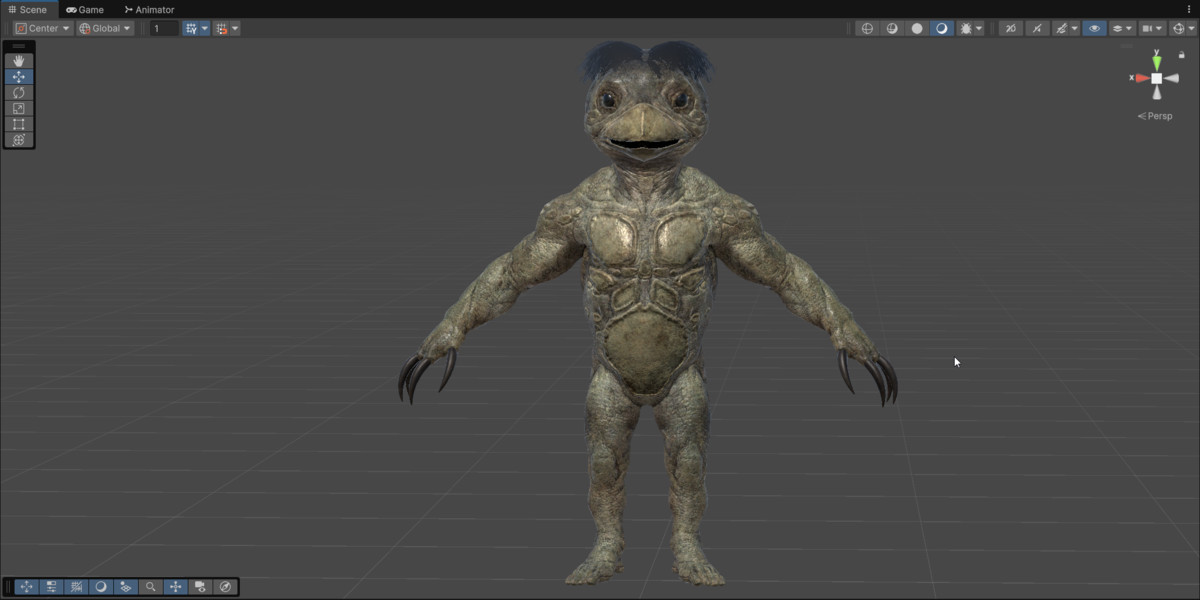The image size is (1200, 600).
Task: Open the scene camera settings dropdown
Action: [x=1152, y=28]
